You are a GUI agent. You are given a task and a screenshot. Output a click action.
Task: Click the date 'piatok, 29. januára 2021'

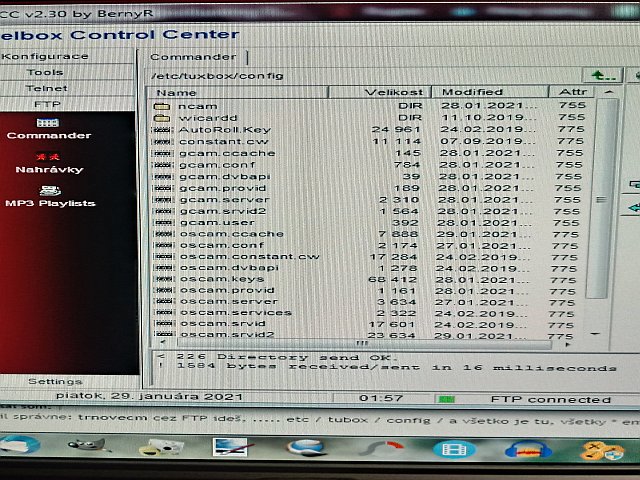(x=149, y=396)
